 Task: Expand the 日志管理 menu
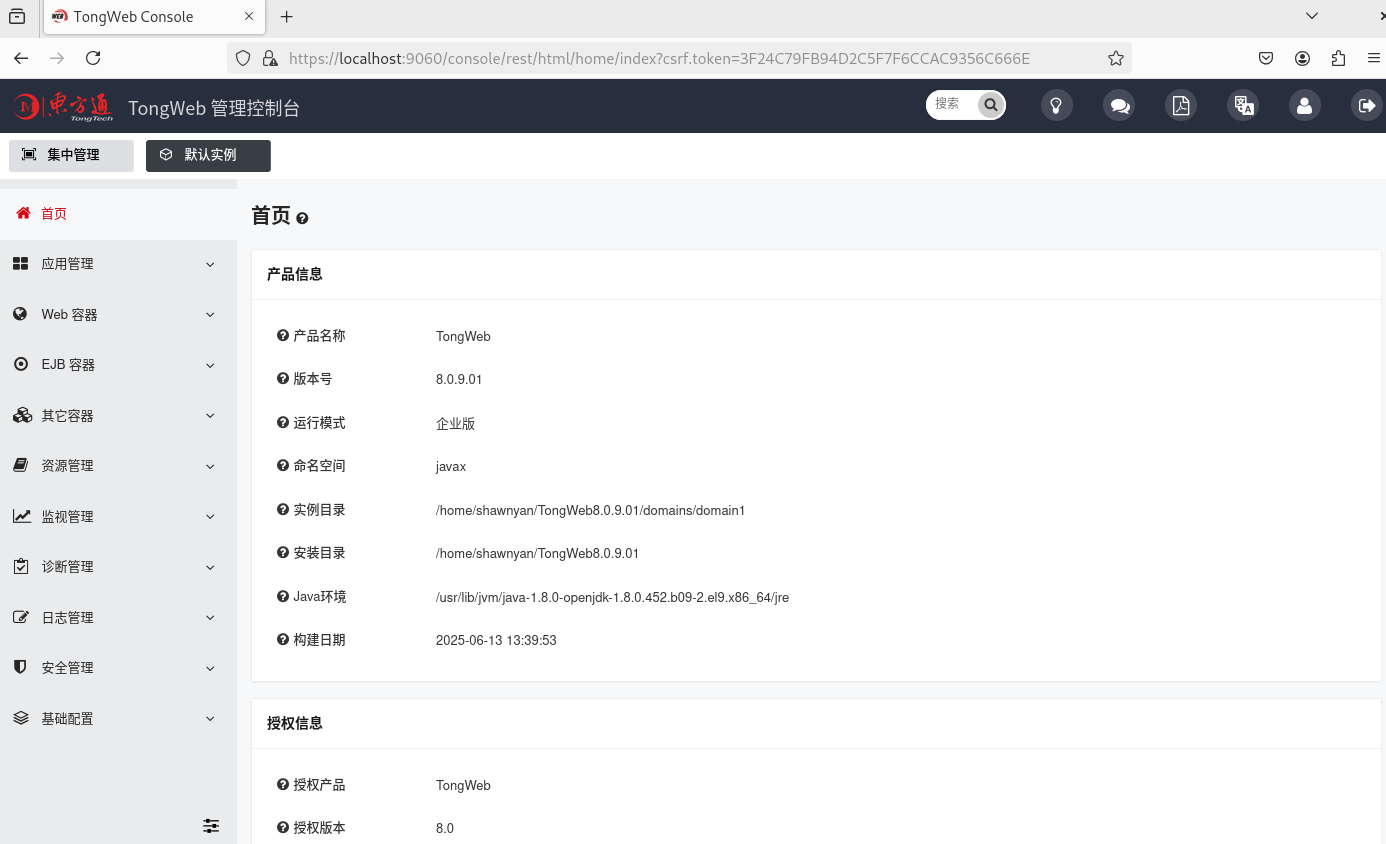click(x=118, y=618)
